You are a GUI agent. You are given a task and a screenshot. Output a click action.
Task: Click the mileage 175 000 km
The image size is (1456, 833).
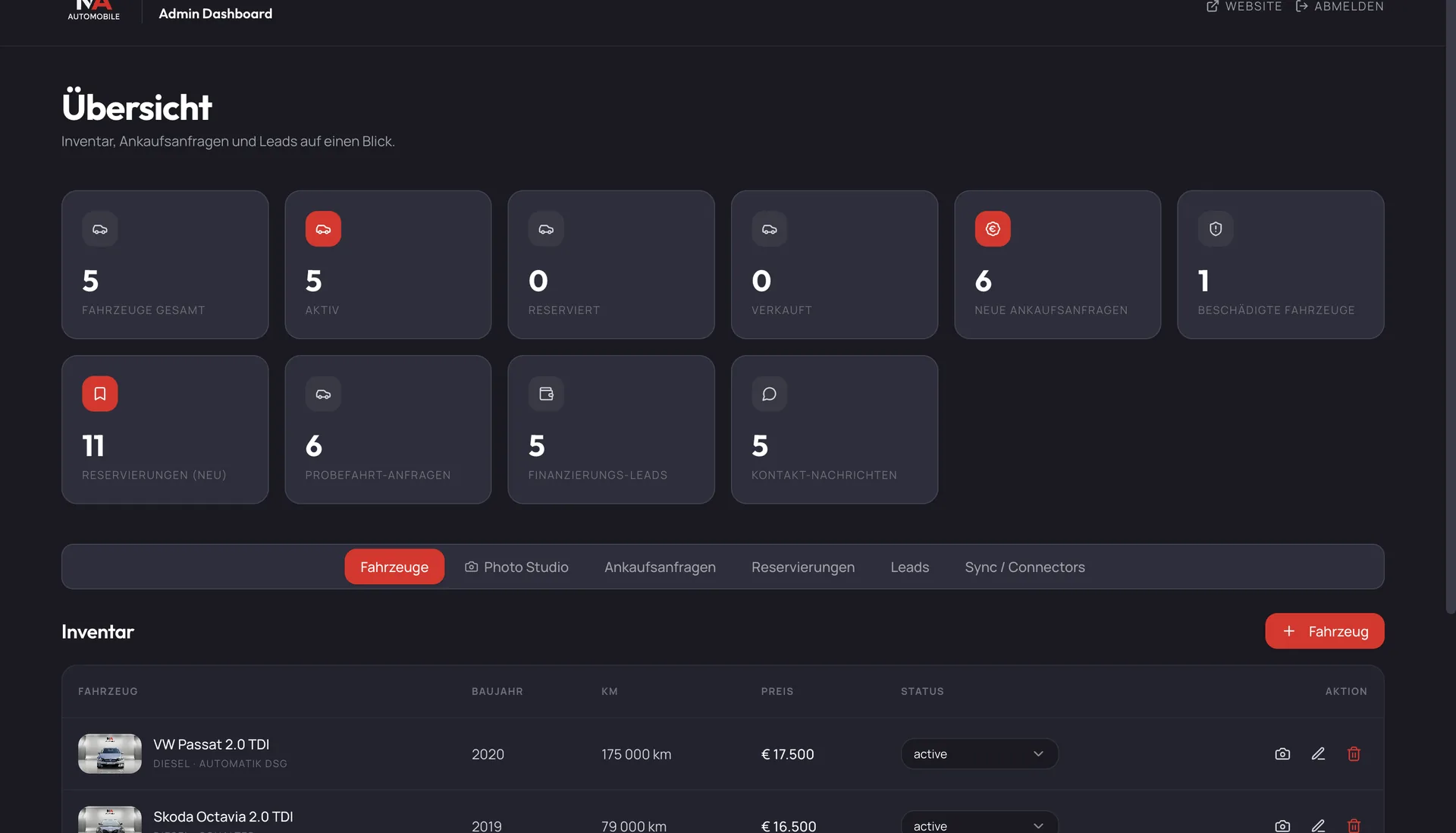click(636, 754)
